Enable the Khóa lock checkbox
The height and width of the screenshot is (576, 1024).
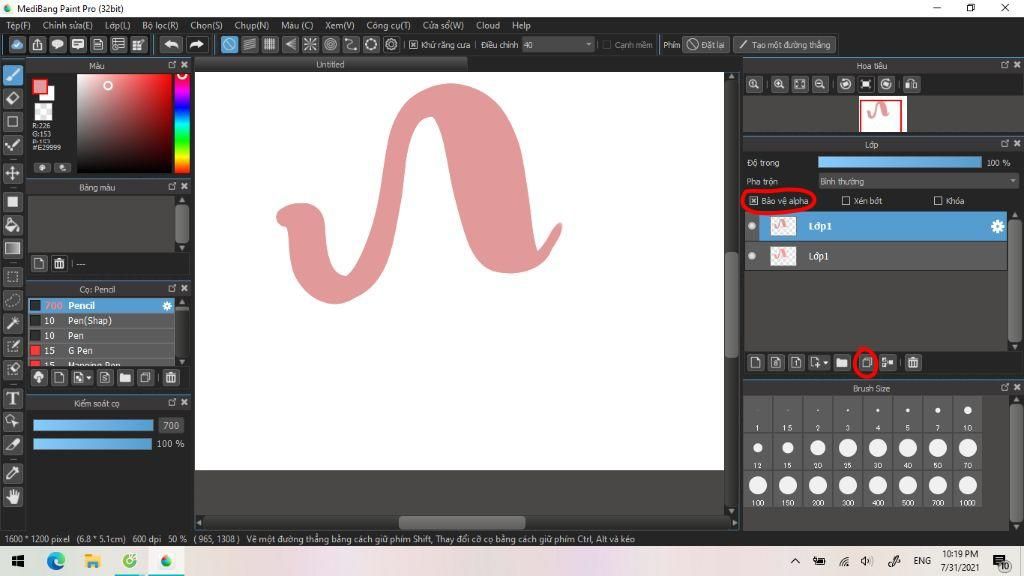point(938,200)
